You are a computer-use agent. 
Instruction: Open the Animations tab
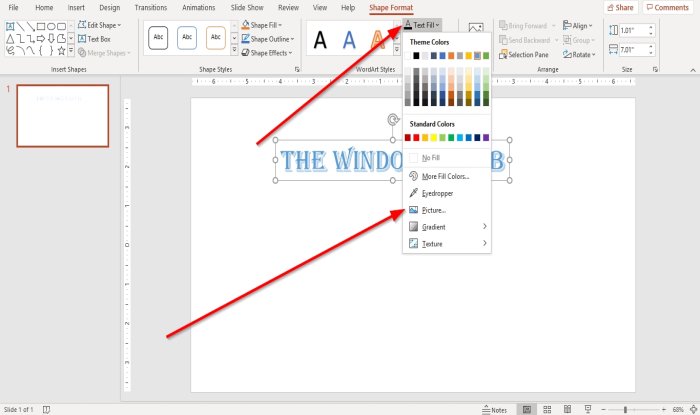click(198, 8)
